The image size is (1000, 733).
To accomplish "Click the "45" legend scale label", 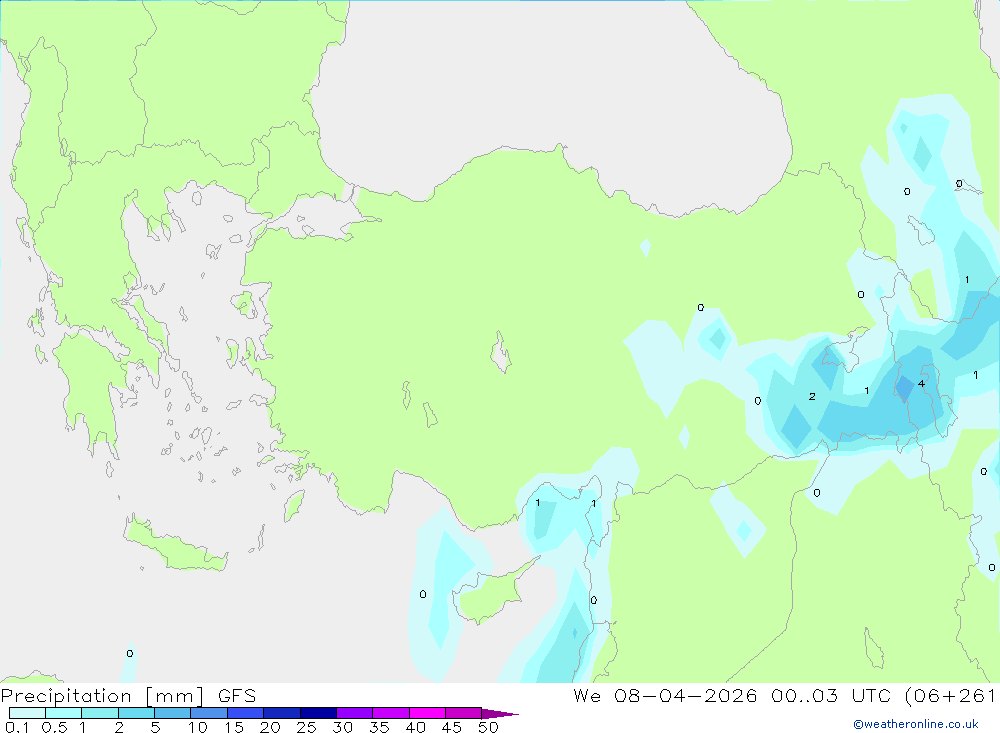I will pyautogui.click(x=452, y=727).
